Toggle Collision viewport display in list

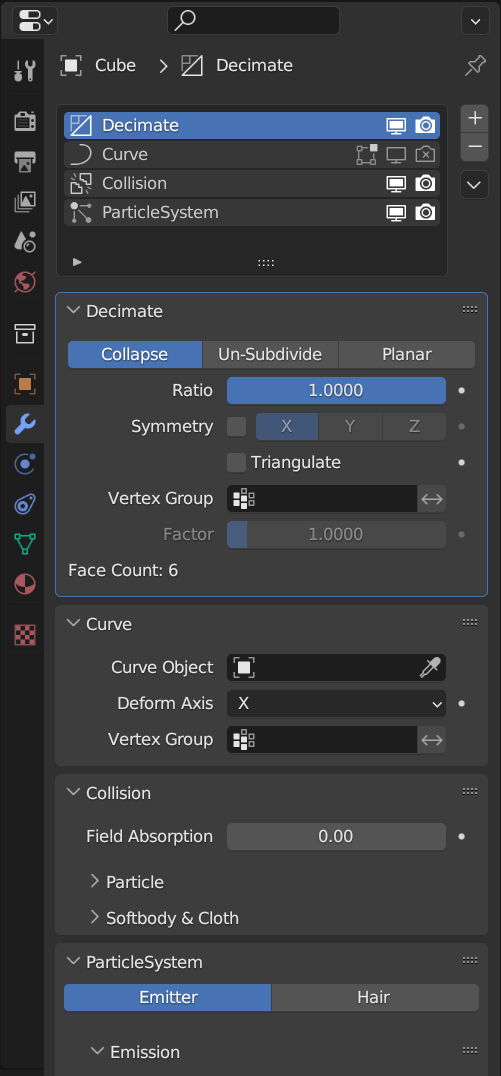(x=396, y=183)
